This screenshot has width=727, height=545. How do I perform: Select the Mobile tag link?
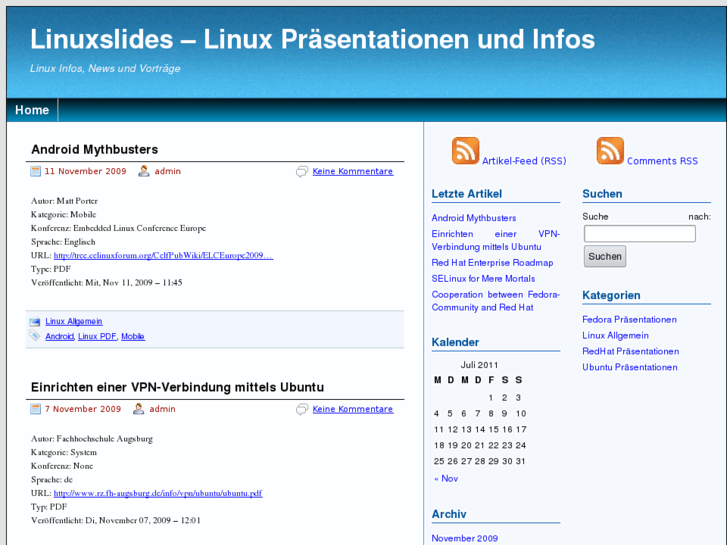(133, 336)
